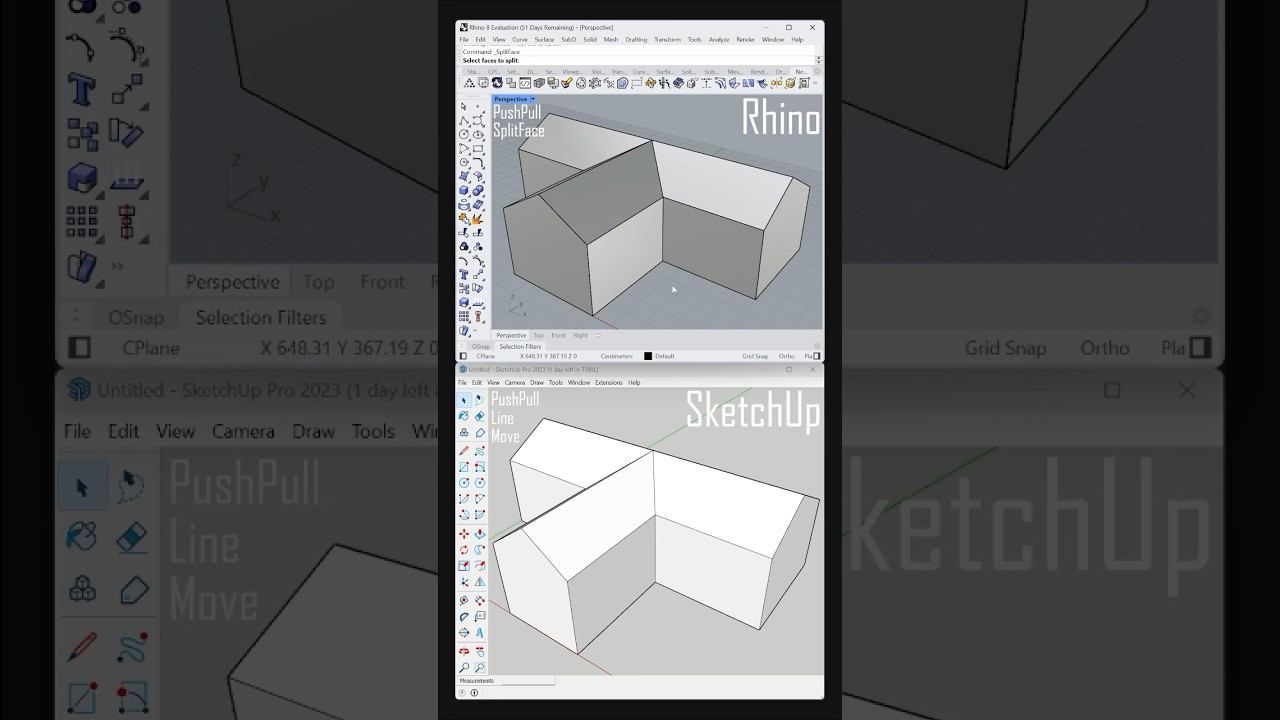Pick SketchUp Rotate tool
Screen dimensions: 1280x720
464,550
